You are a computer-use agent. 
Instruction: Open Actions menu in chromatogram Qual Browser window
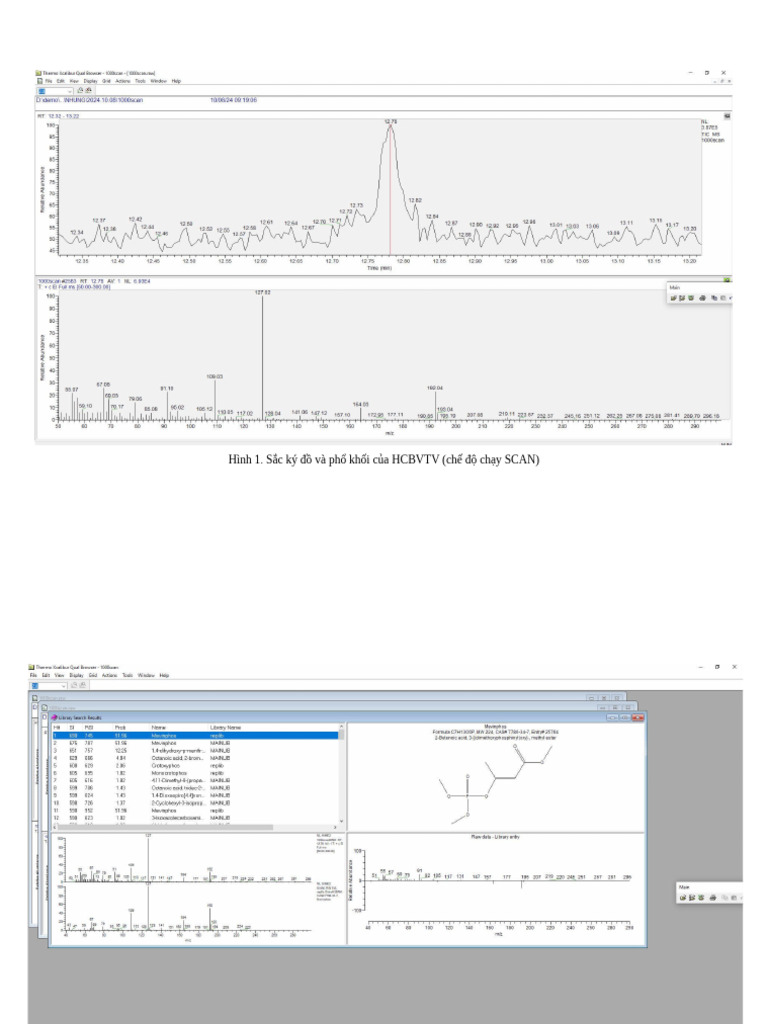point(123,81)
